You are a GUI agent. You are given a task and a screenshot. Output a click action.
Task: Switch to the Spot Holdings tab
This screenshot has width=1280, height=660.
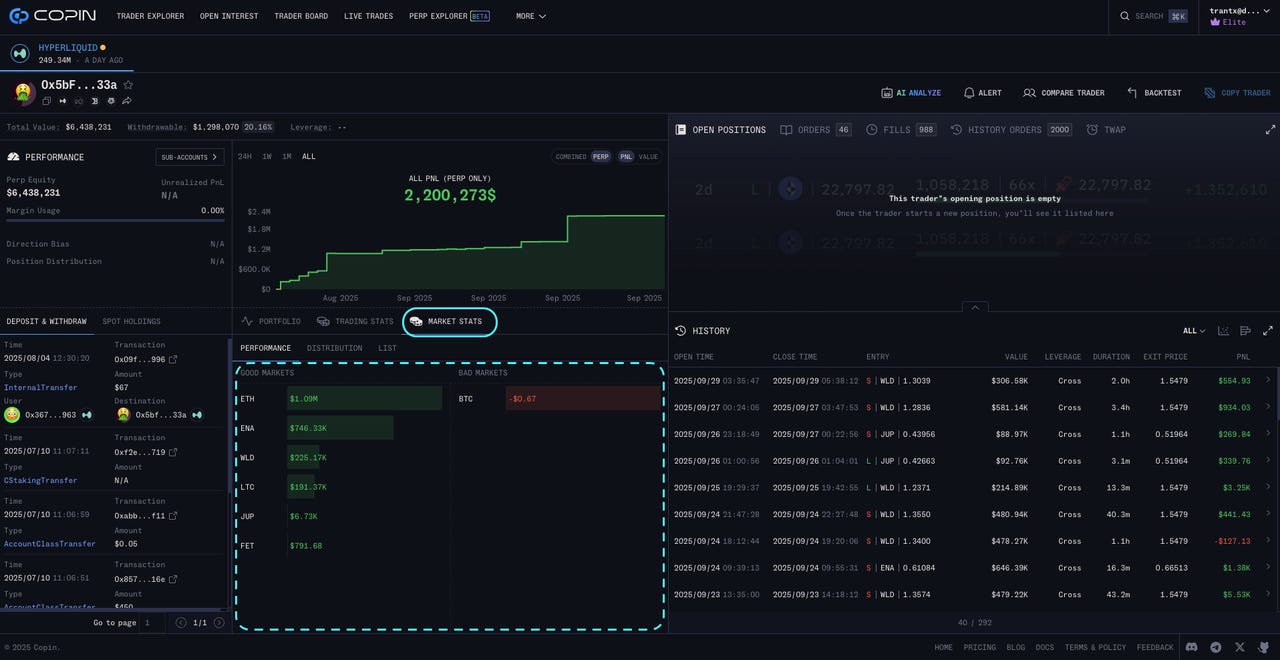click(x=131, y=321)
